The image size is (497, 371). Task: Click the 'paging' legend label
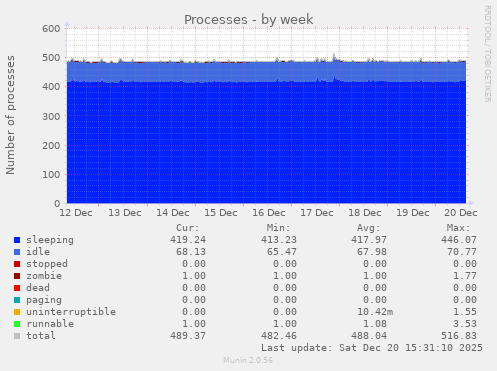point(44,300)
